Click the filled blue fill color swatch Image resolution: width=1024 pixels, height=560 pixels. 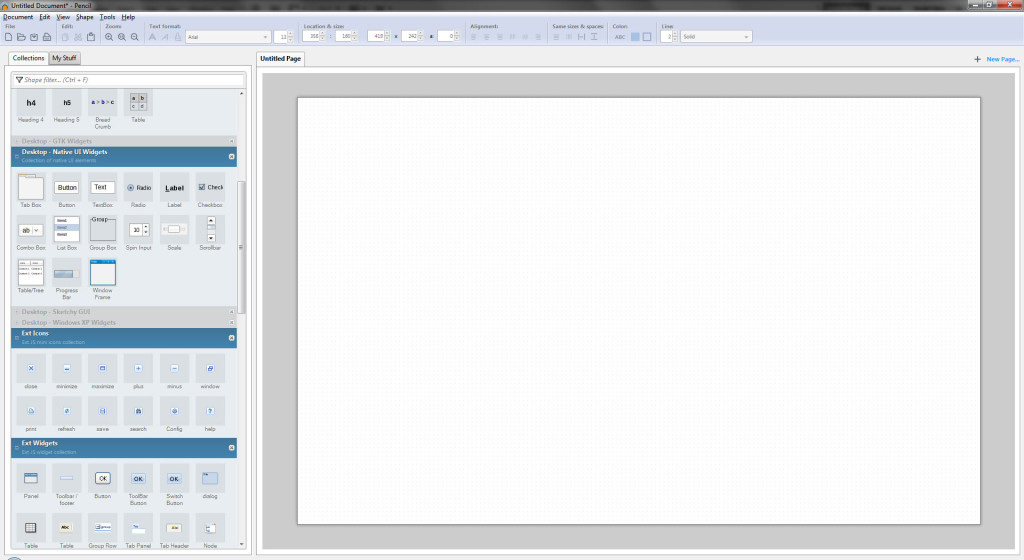[635, 37]
